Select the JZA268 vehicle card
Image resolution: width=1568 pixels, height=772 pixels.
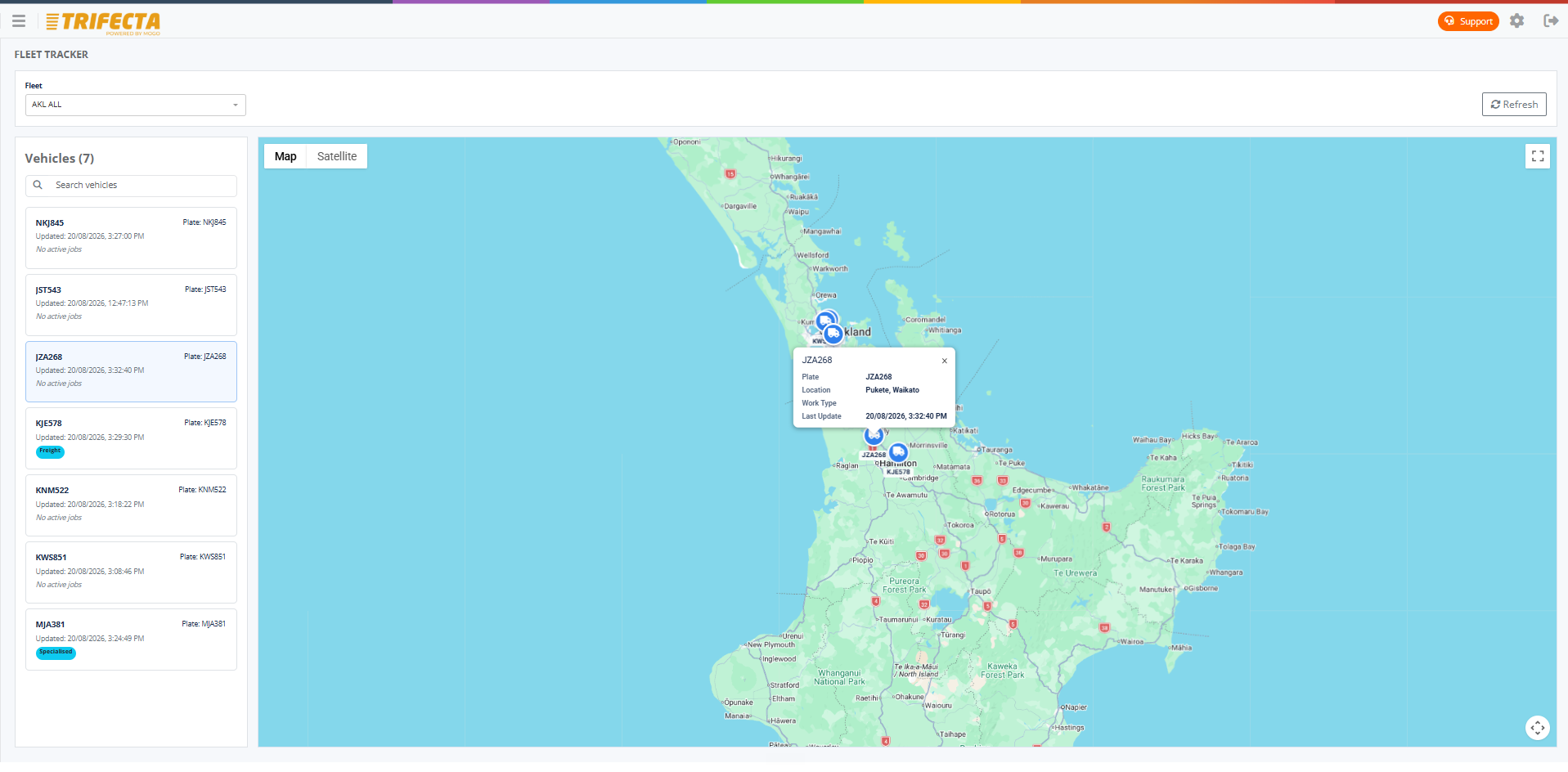[x=131, y=371]
